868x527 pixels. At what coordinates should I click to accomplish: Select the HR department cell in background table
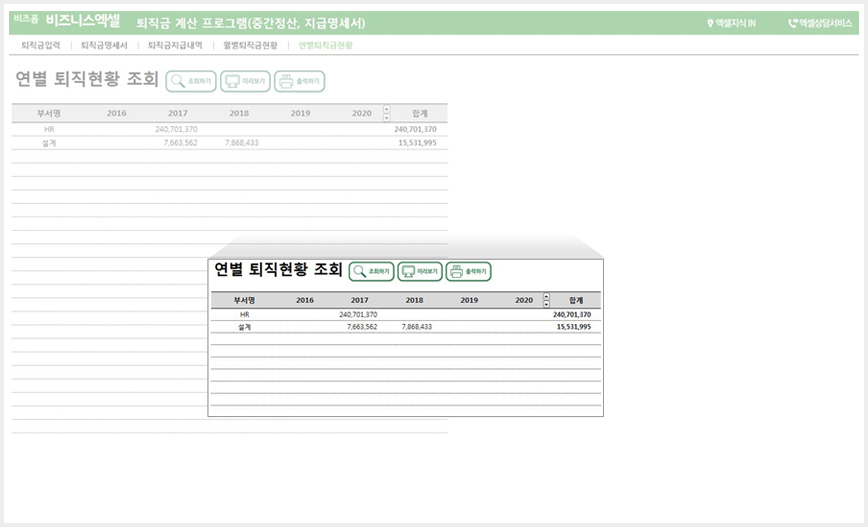49,130
